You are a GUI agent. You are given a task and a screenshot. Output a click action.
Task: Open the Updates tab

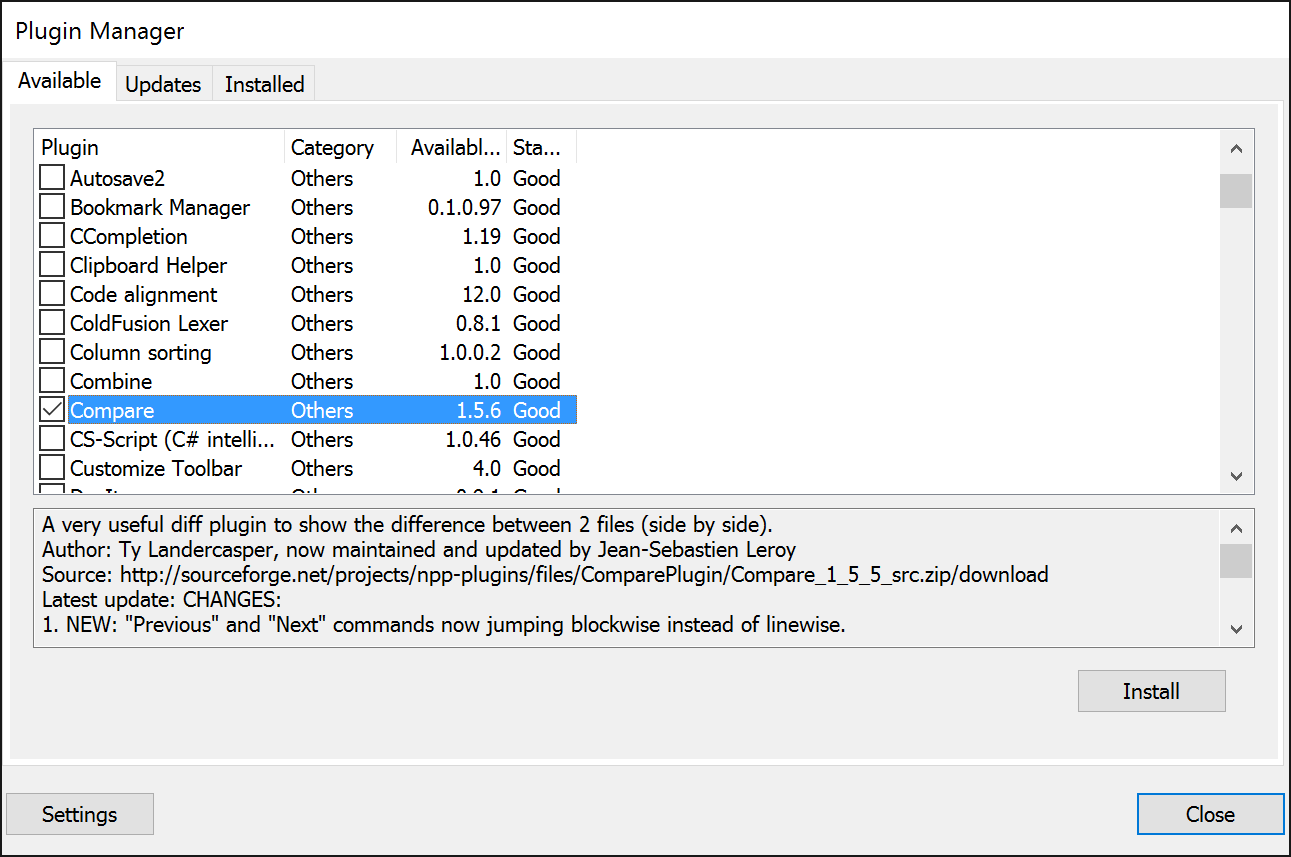(163, 84)
